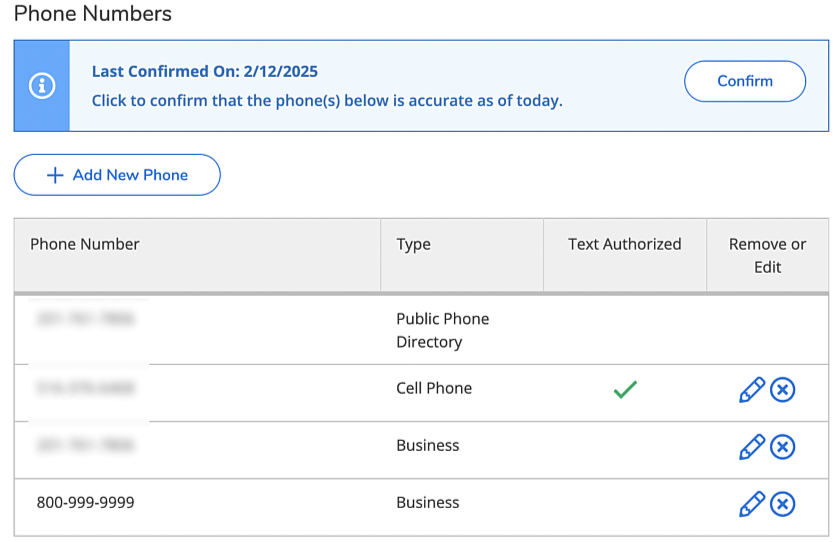
Task: Click the Phone Numbers section heading
Action: [92, 14]
